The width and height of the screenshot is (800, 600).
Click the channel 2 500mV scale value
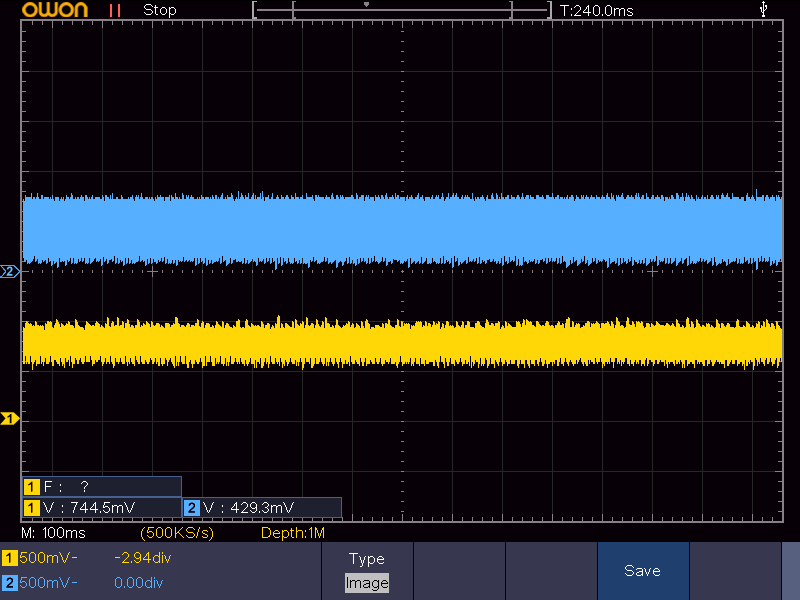tap(48, 583)
